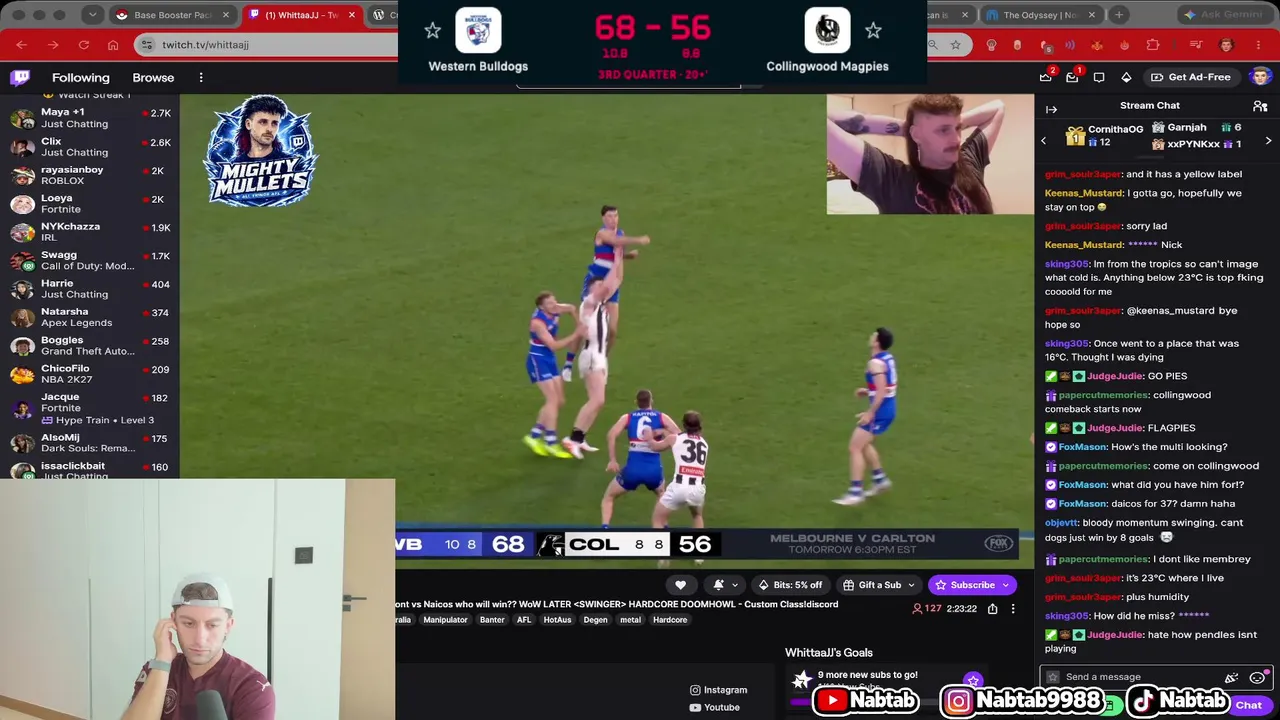This screenshot has width=1280, height=720.
Task: Click the Bits: 5% off button
Action: pyautogui.click(x=790, y=585)
